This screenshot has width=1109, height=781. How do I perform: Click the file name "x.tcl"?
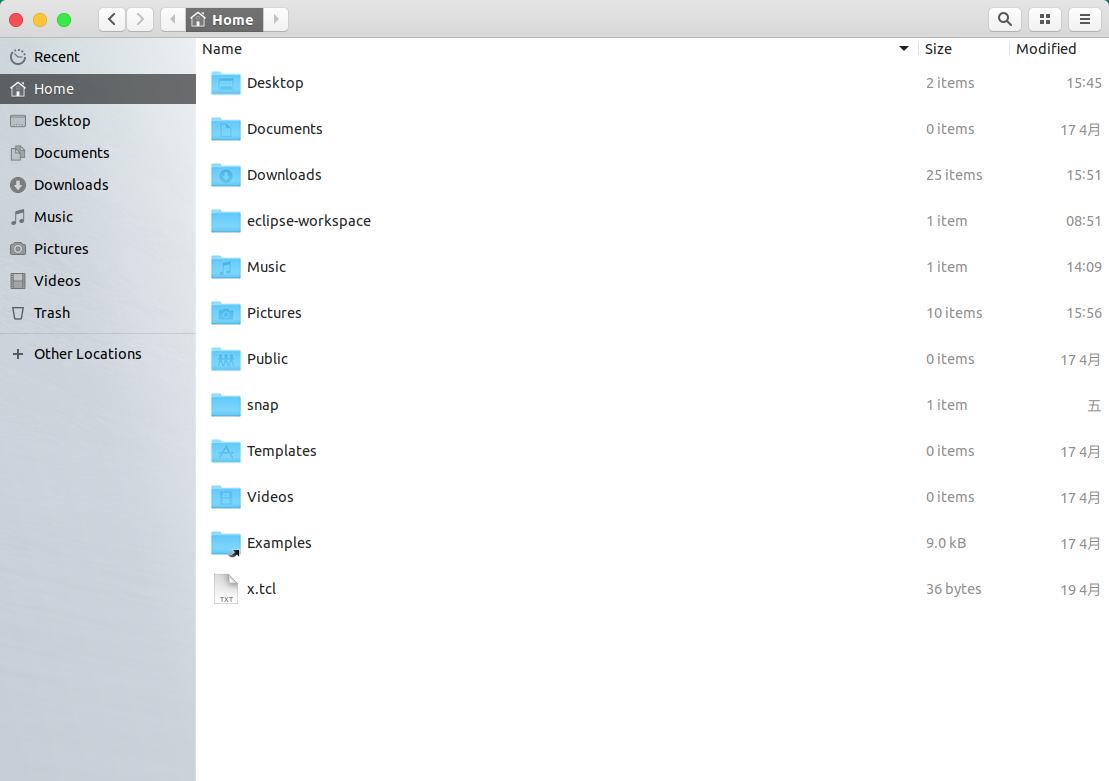261,589
